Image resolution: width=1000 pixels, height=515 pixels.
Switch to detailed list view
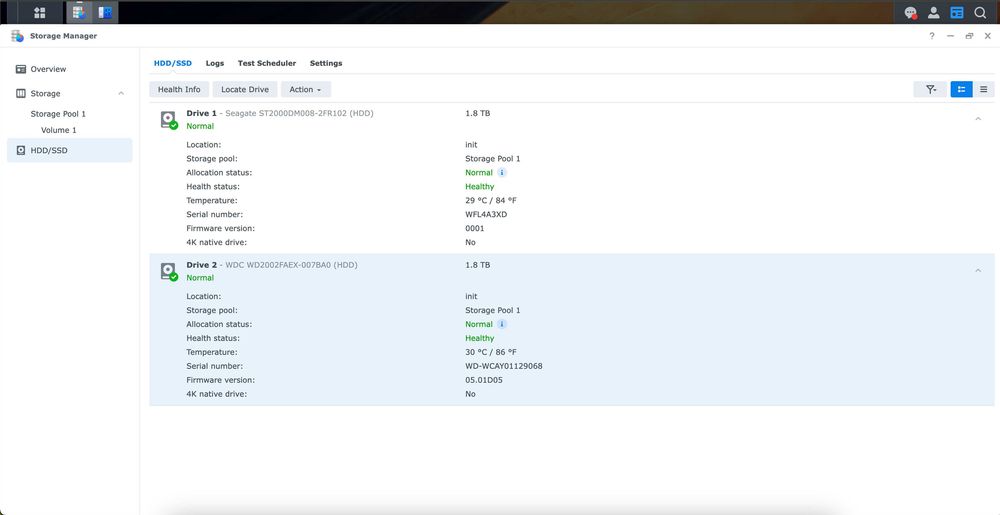click(x=961, y=89)
